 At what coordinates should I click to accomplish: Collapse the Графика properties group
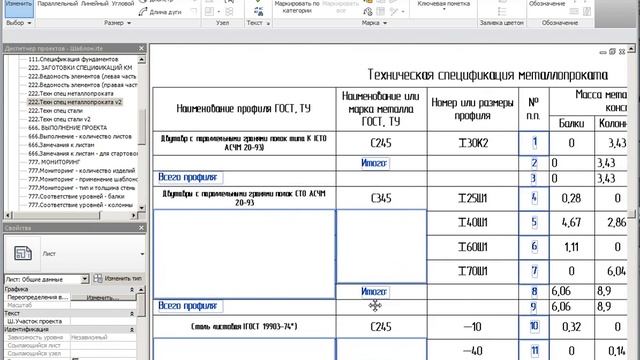tap(132, 289)
